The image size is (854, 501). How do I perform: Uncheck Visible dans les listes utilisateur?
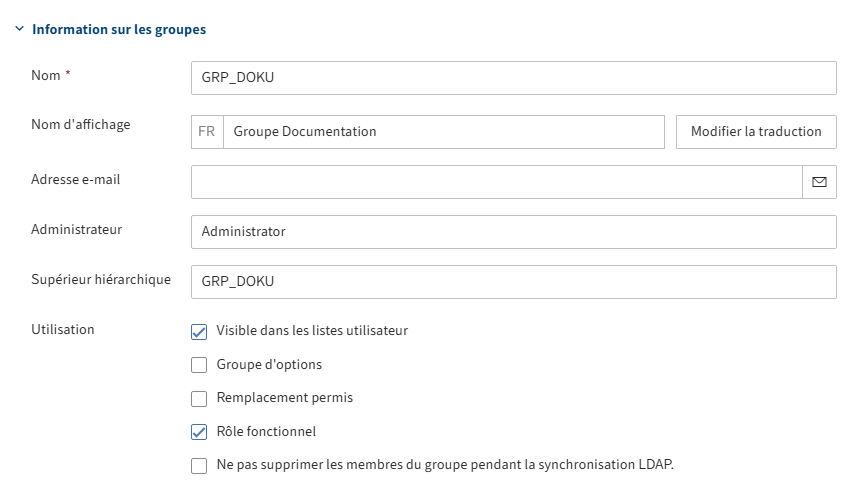pyautogui.click(x=199, y=331)
